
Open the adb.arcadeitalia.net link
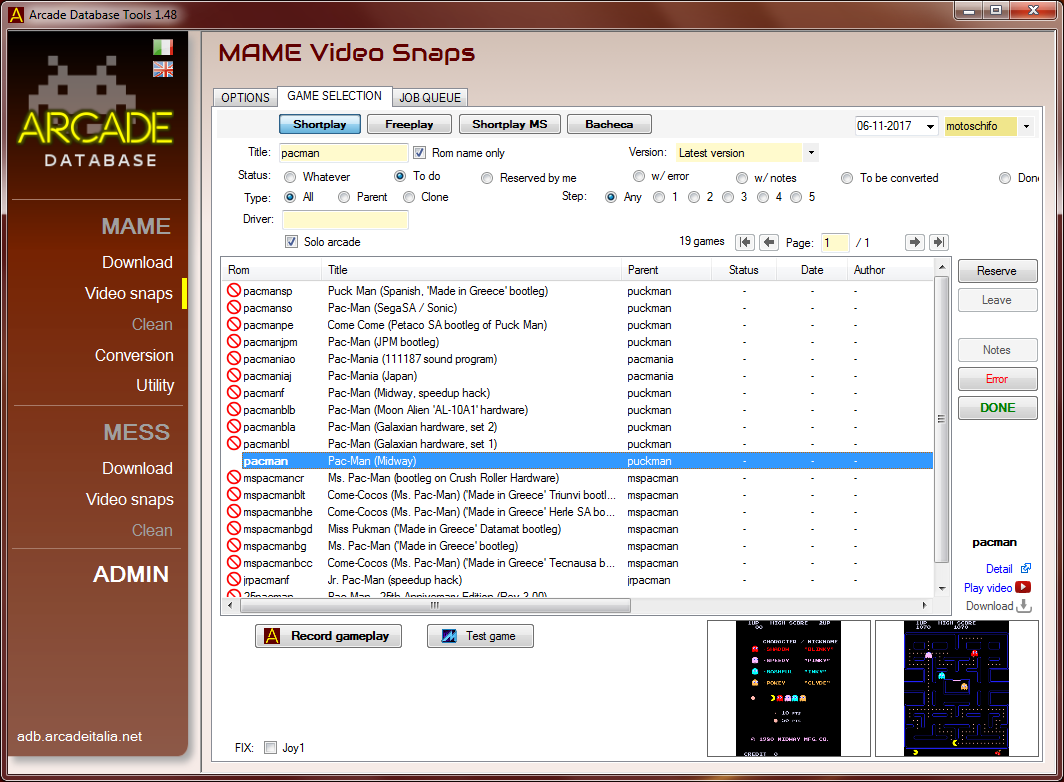(79, 737)
